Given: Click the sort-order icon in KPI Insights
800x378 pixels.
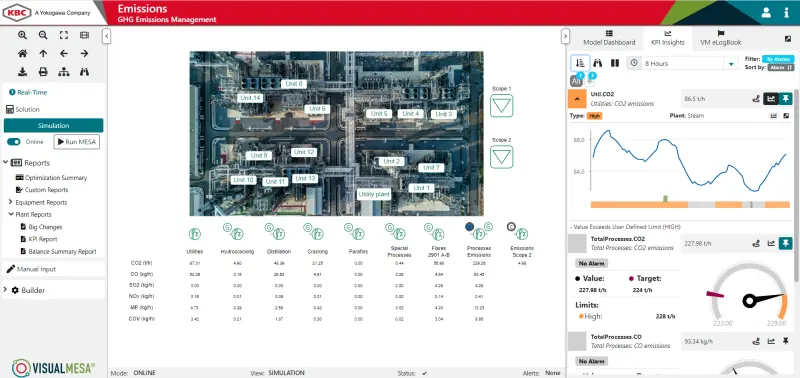Looking at the screenshot, I should (580, 63).
